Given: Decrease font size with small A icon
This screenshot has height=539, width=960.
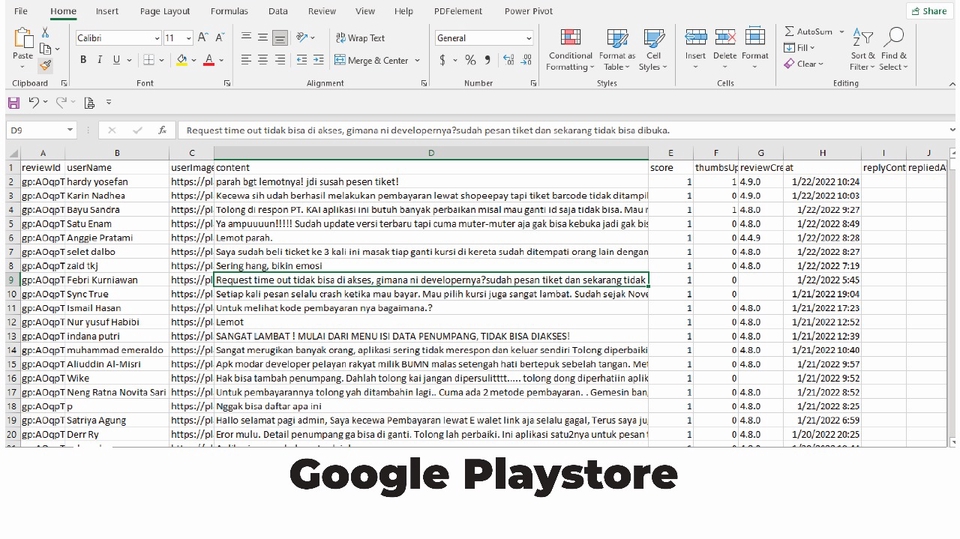Looking at the screenshot, I should coord(220,38).
